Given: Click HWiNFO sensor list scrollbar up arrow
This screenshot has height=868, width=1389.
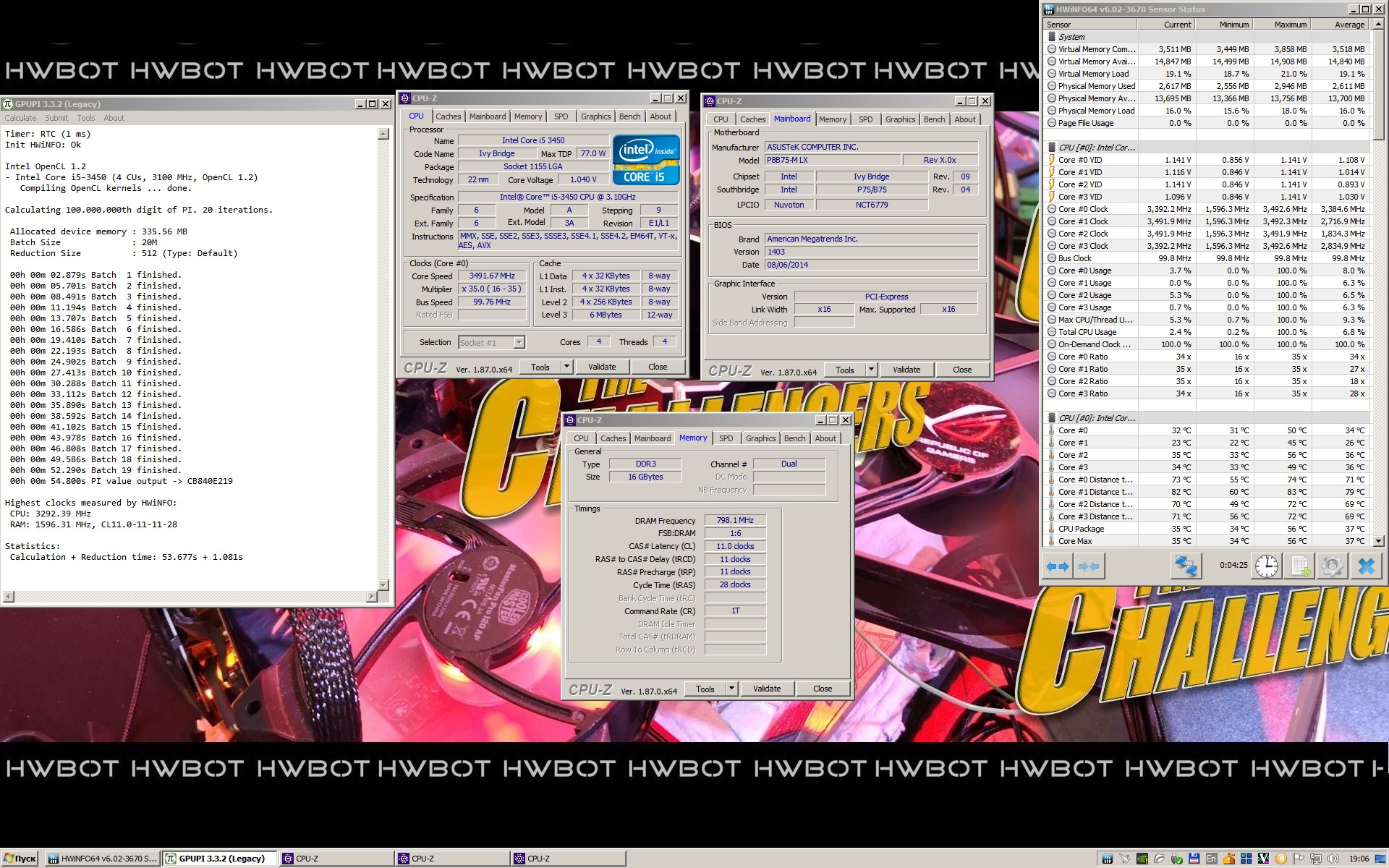Looking at the screenshot, I should coord(1378,25).
